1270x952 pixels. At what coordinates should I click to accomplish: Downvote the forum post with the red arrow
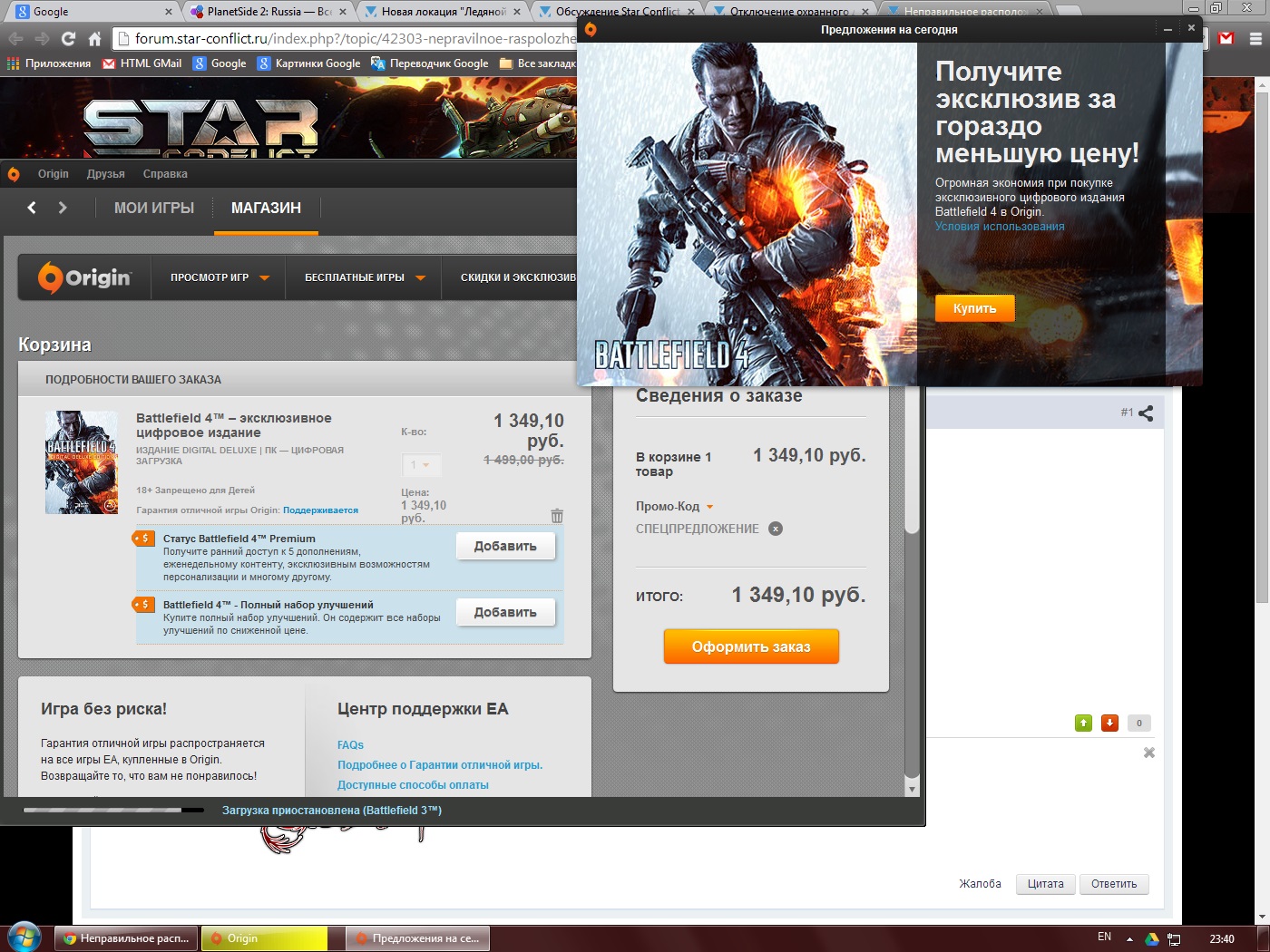[x=1109, y=723]
